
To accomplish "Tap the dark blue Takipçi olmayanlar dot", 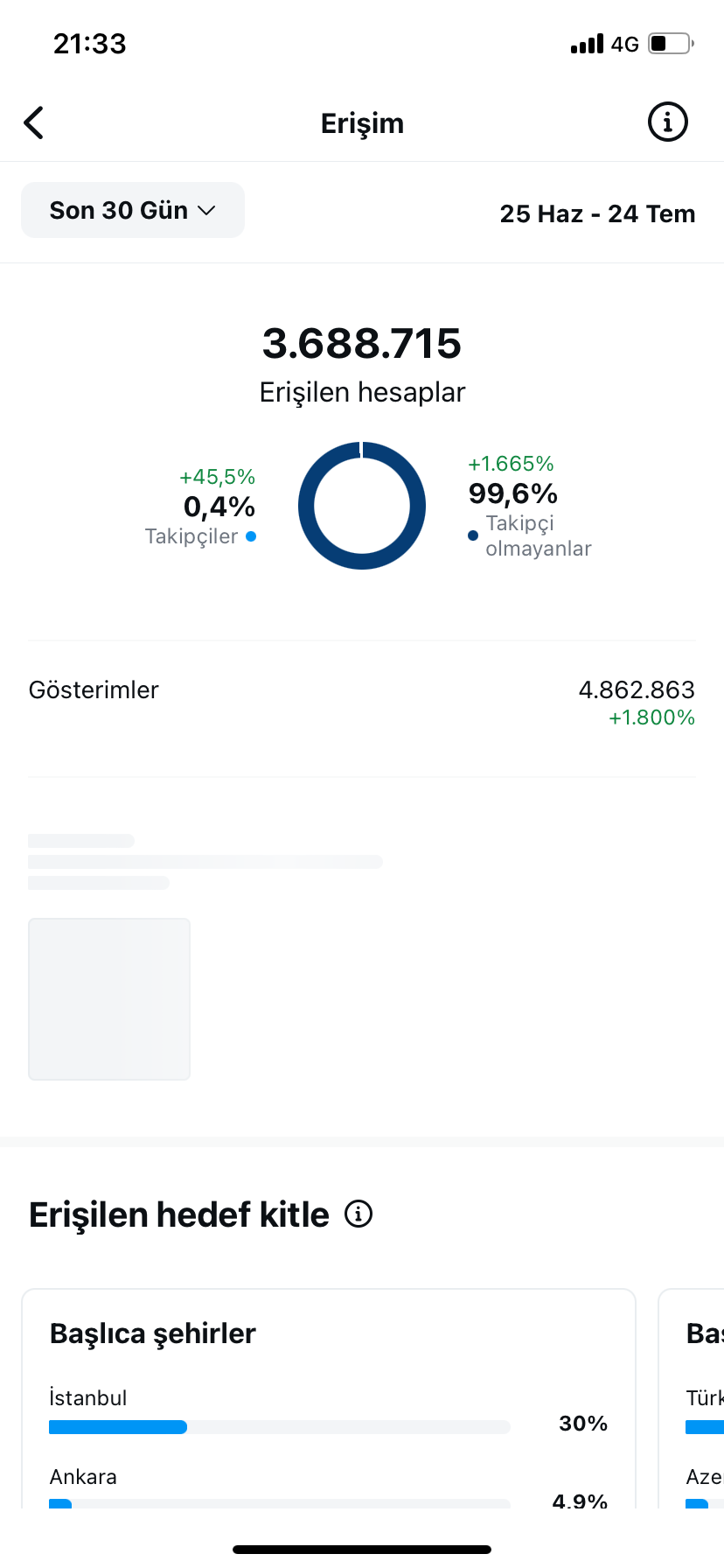I will [473, 535].
